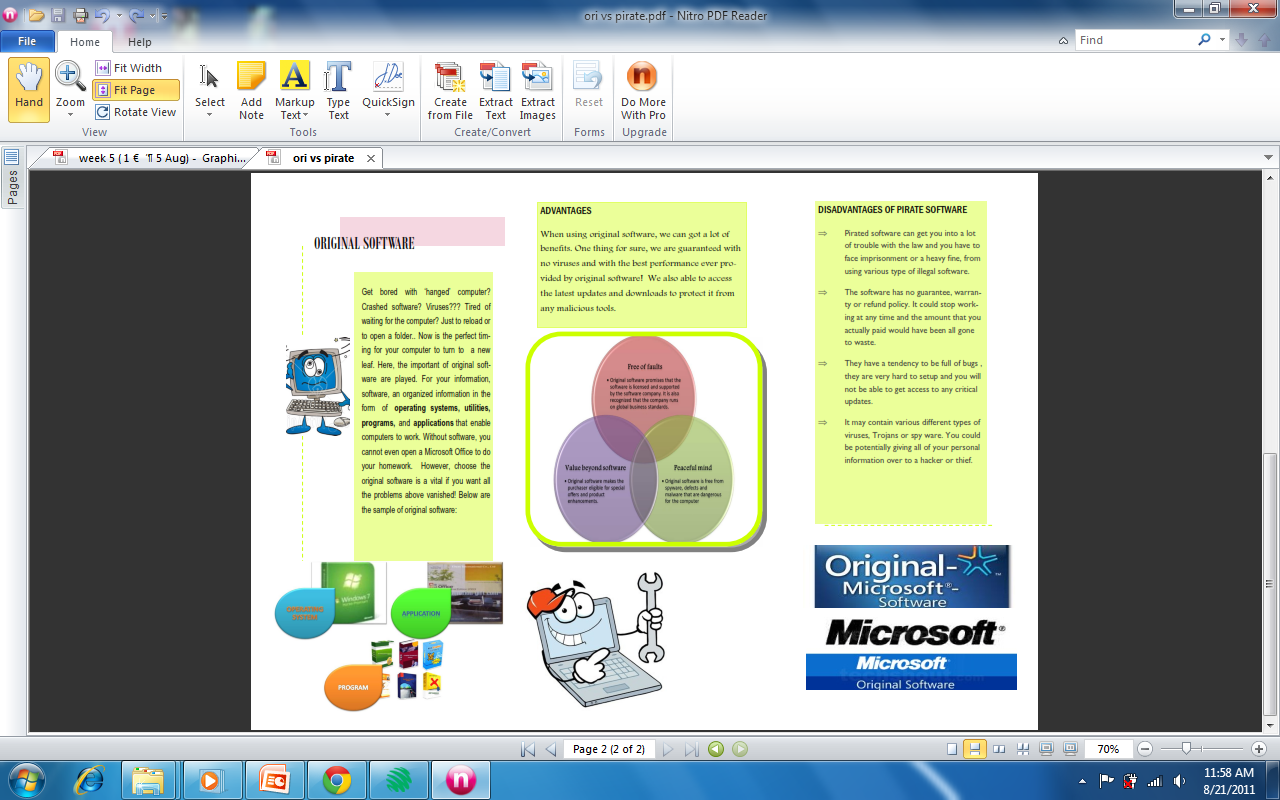The image size is (1280, 800).
Task: Open the document tabs list dropdown
Action: coord(1268,158)
